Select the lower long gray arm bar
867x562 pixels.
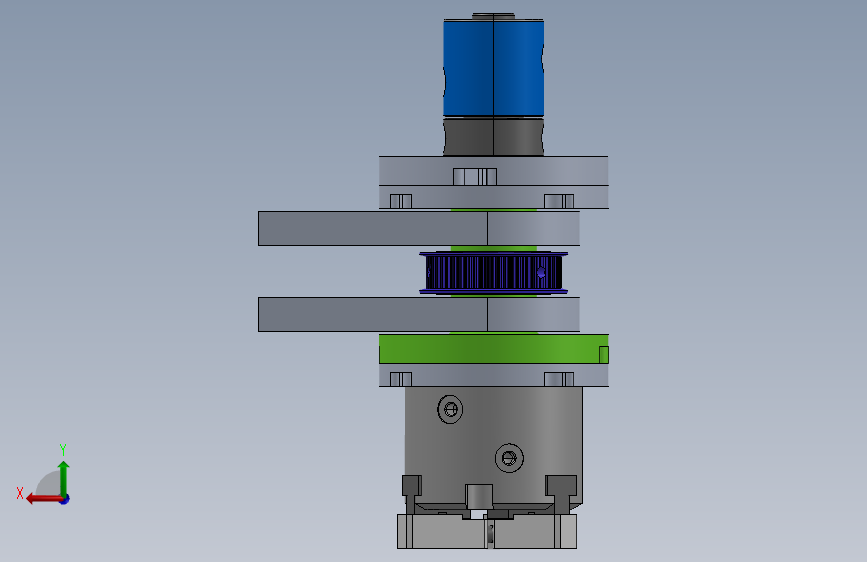(x=419, y=314)
